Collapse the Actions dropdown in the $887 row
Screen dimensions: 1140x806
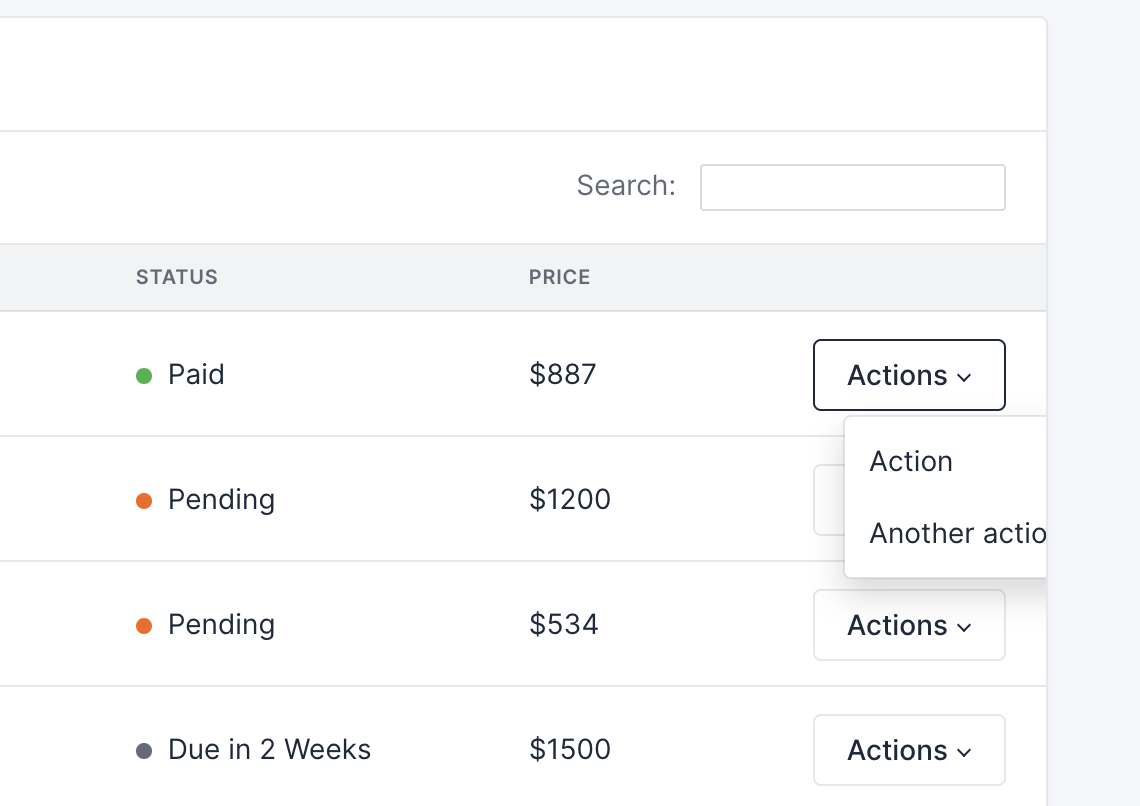click(x=909, y=375)
